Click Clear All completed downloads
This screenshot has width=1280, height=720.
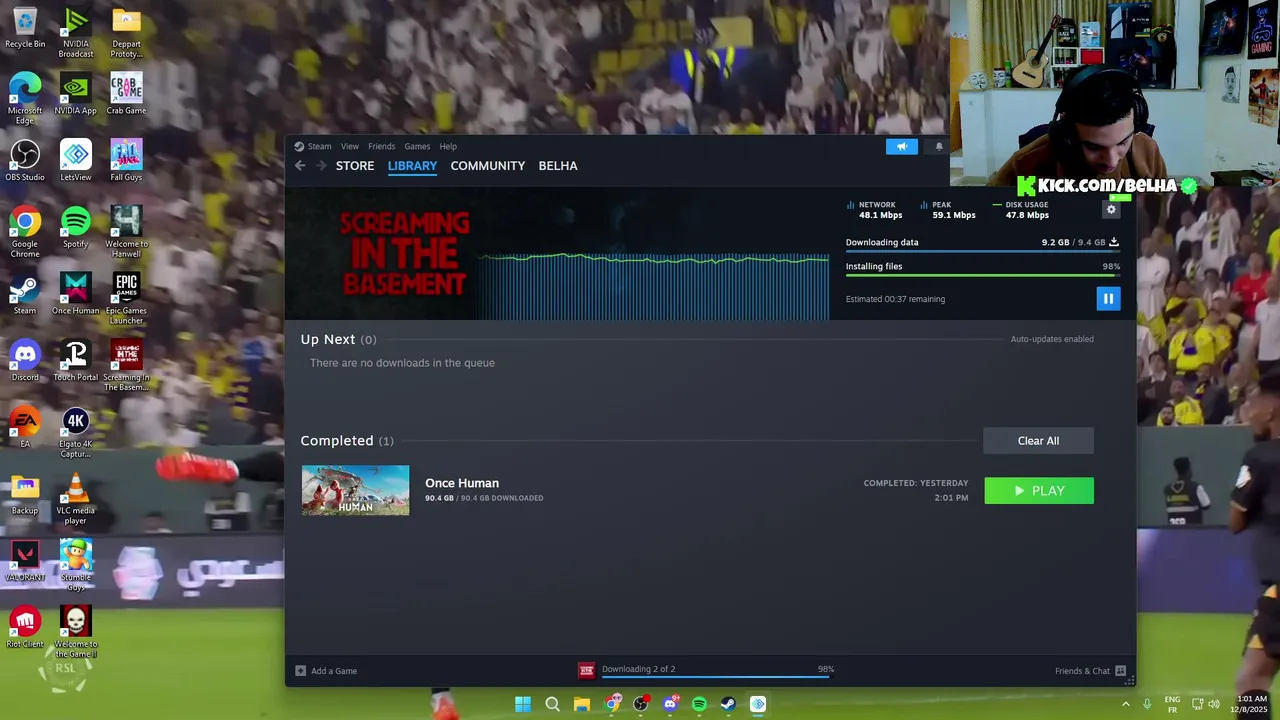1038,441
